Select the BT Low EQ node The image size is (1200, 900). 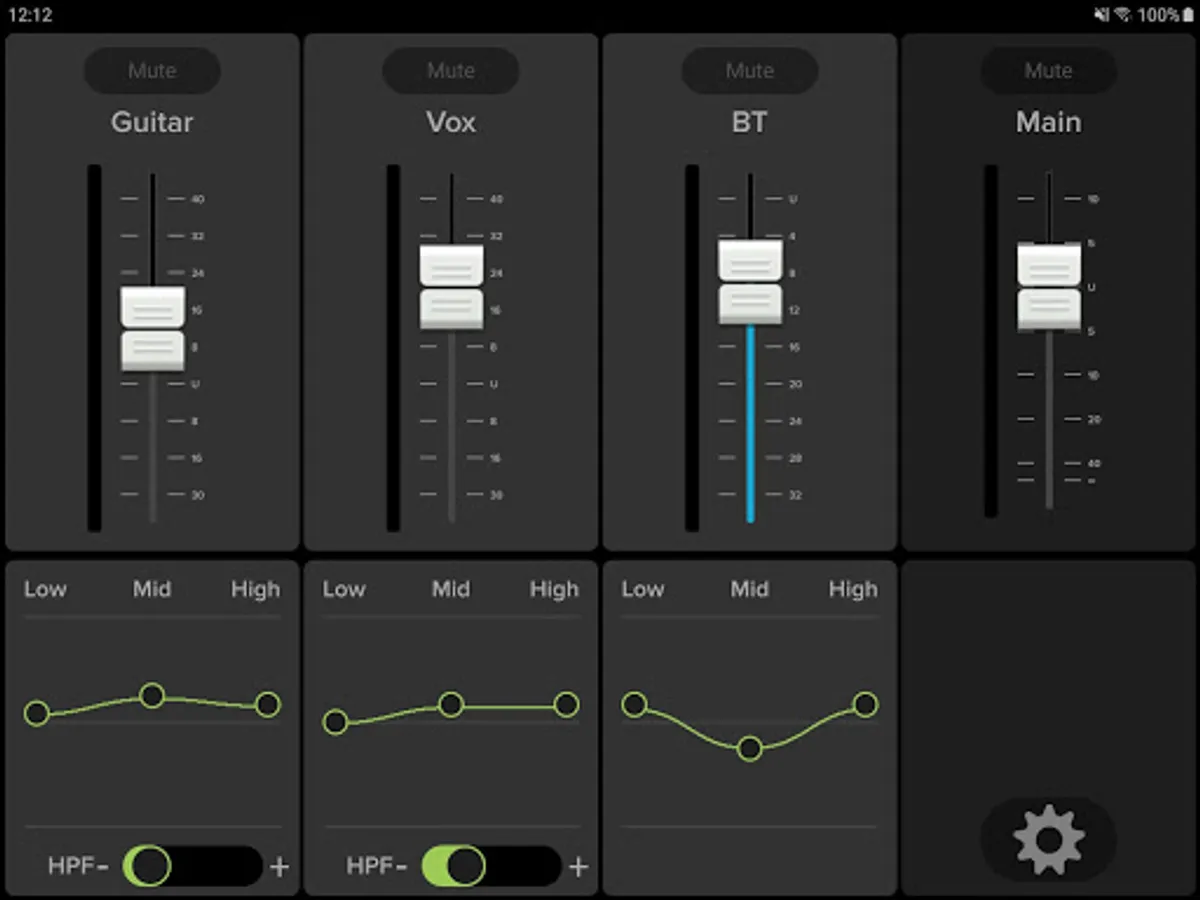[634, 705]
